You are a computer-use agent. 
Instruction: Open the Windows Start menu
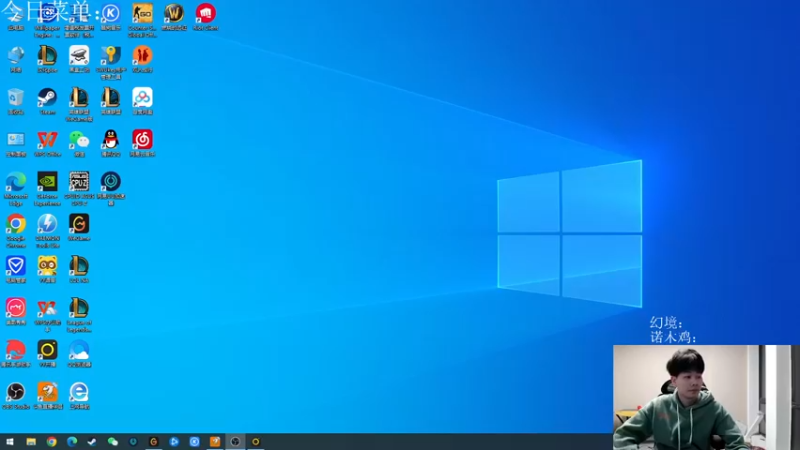10,442
